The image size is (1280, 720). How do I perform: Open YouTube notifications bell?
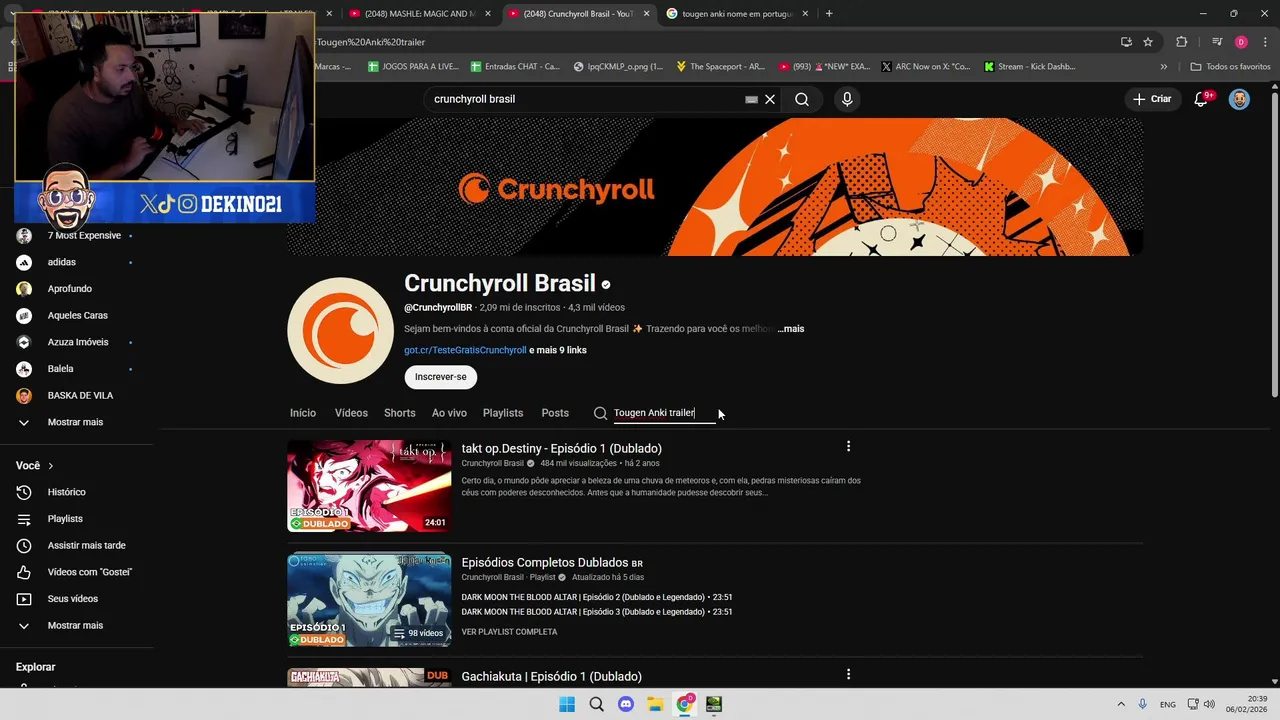point(1202,99)
